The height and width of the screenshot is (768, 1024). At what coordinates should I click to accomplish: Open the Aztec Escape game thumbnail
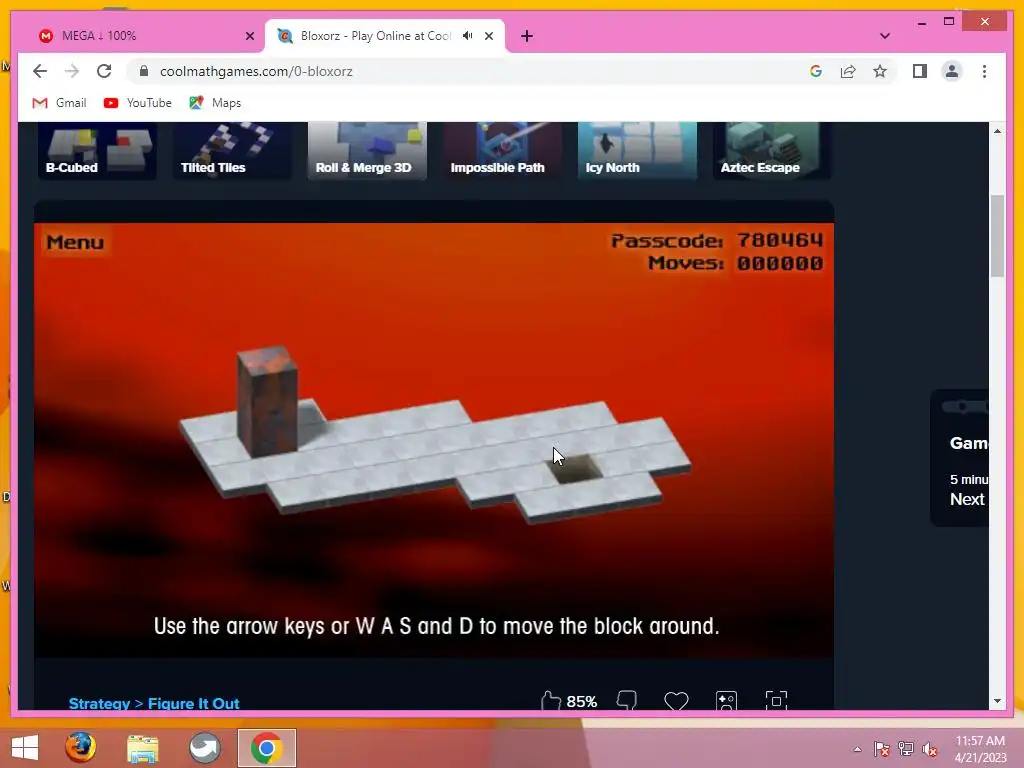[x=772, y=150]
